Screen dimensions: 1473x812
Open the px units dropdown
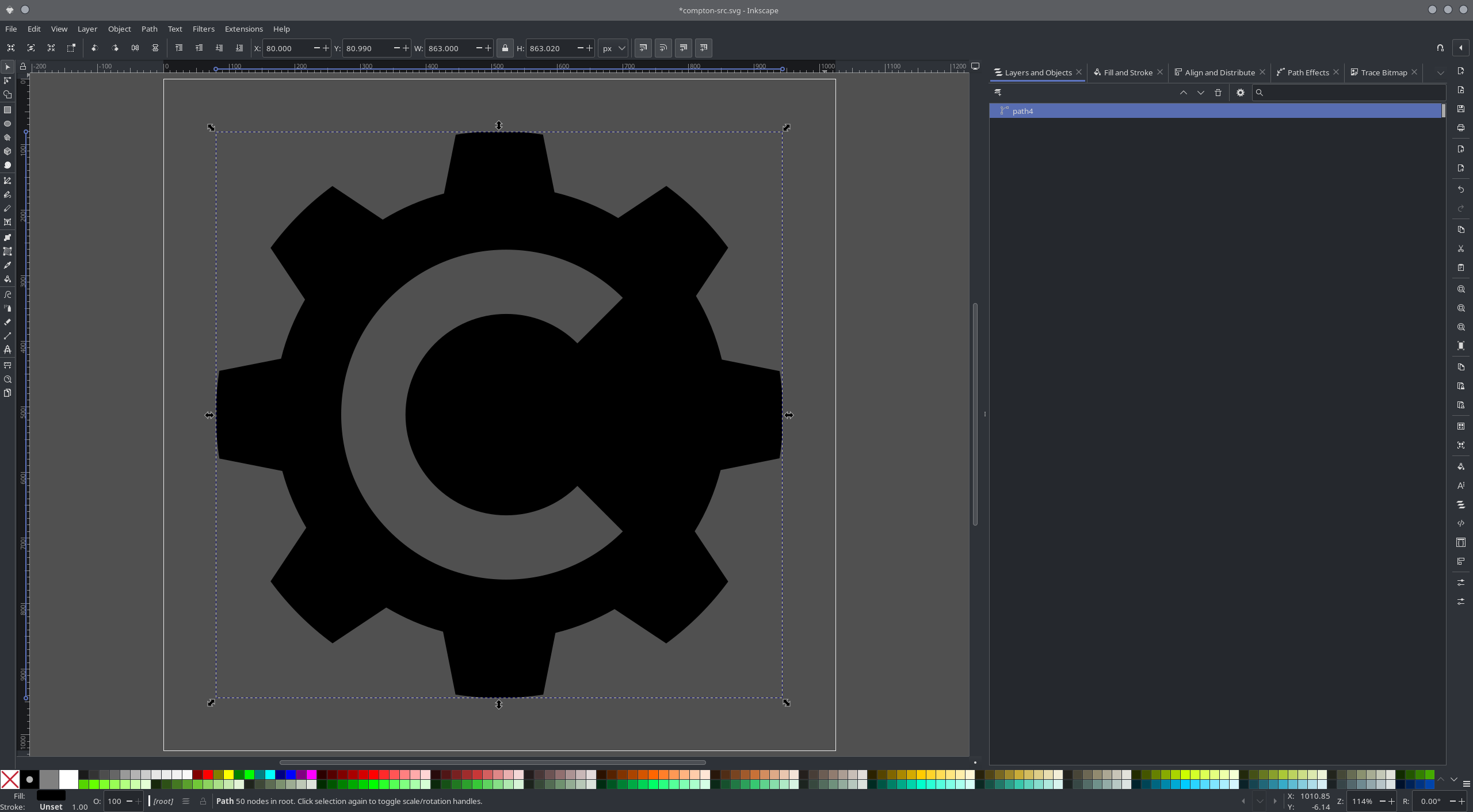click(x=613, y=48)
